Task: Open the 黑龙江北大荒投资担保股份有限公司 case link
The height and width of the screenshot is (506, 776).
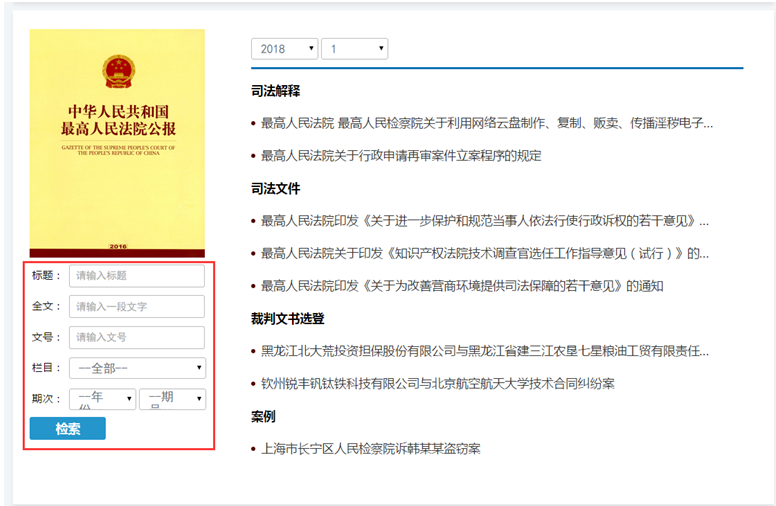Action: coord(485,352)
